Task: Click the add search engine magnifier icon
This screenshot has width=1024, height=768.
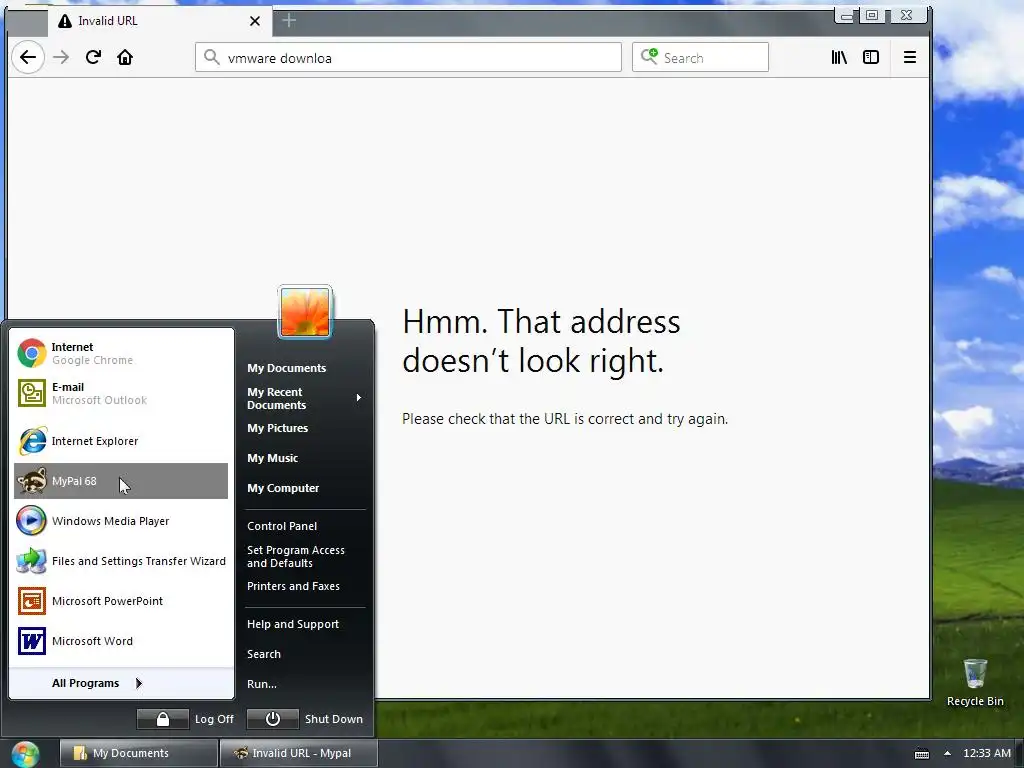Action: (x=649, y=57)
